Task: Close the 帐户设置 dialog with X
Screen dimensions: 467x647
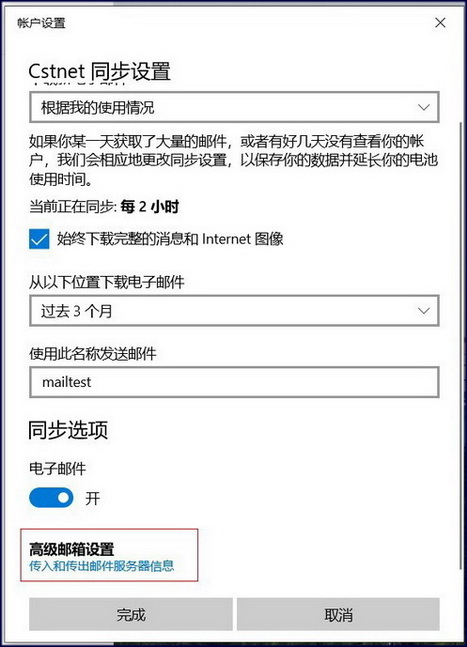Action: tap(440, 22)
